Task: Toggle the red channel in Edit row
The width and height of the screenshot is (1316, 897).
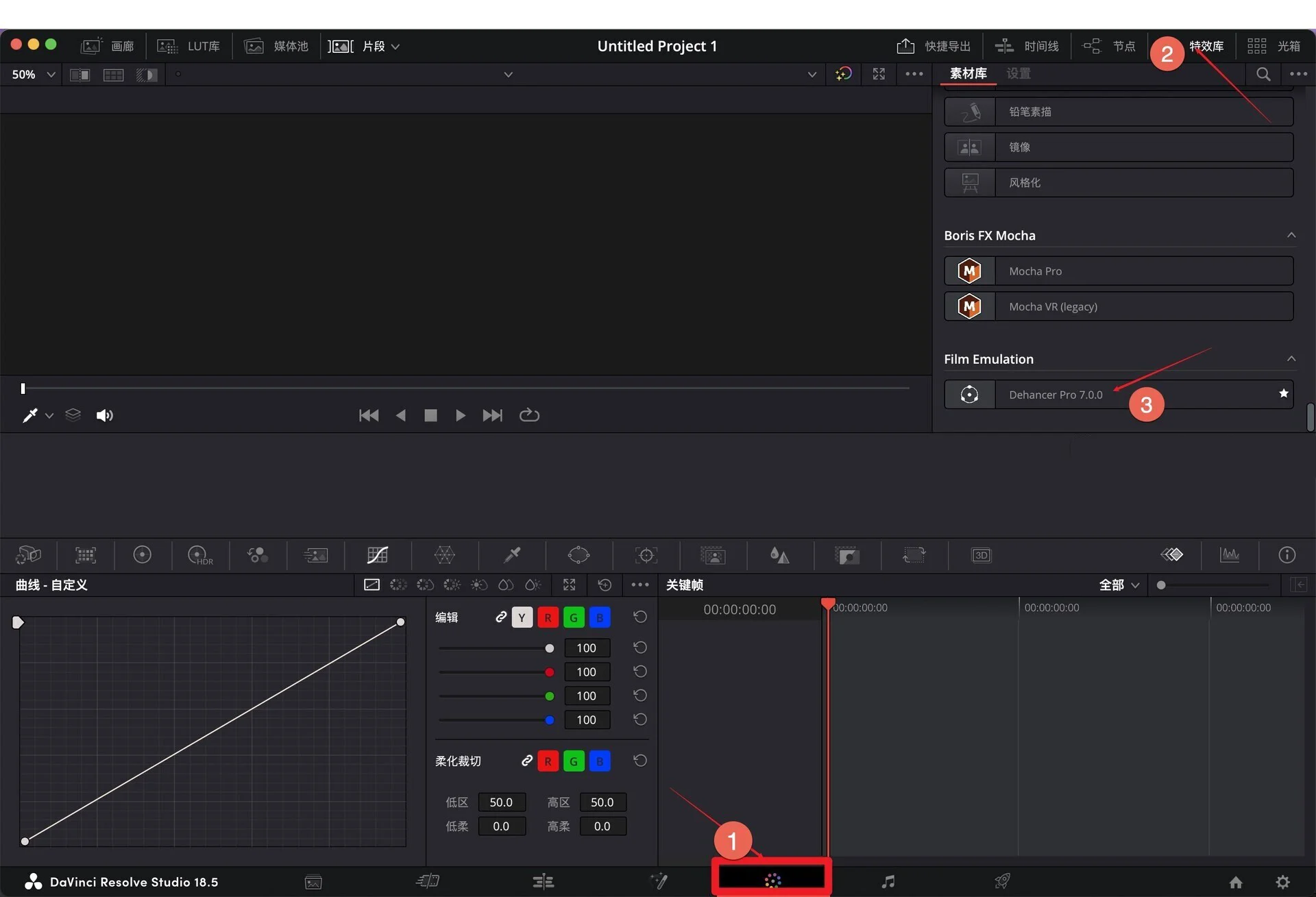Action: 548,617
